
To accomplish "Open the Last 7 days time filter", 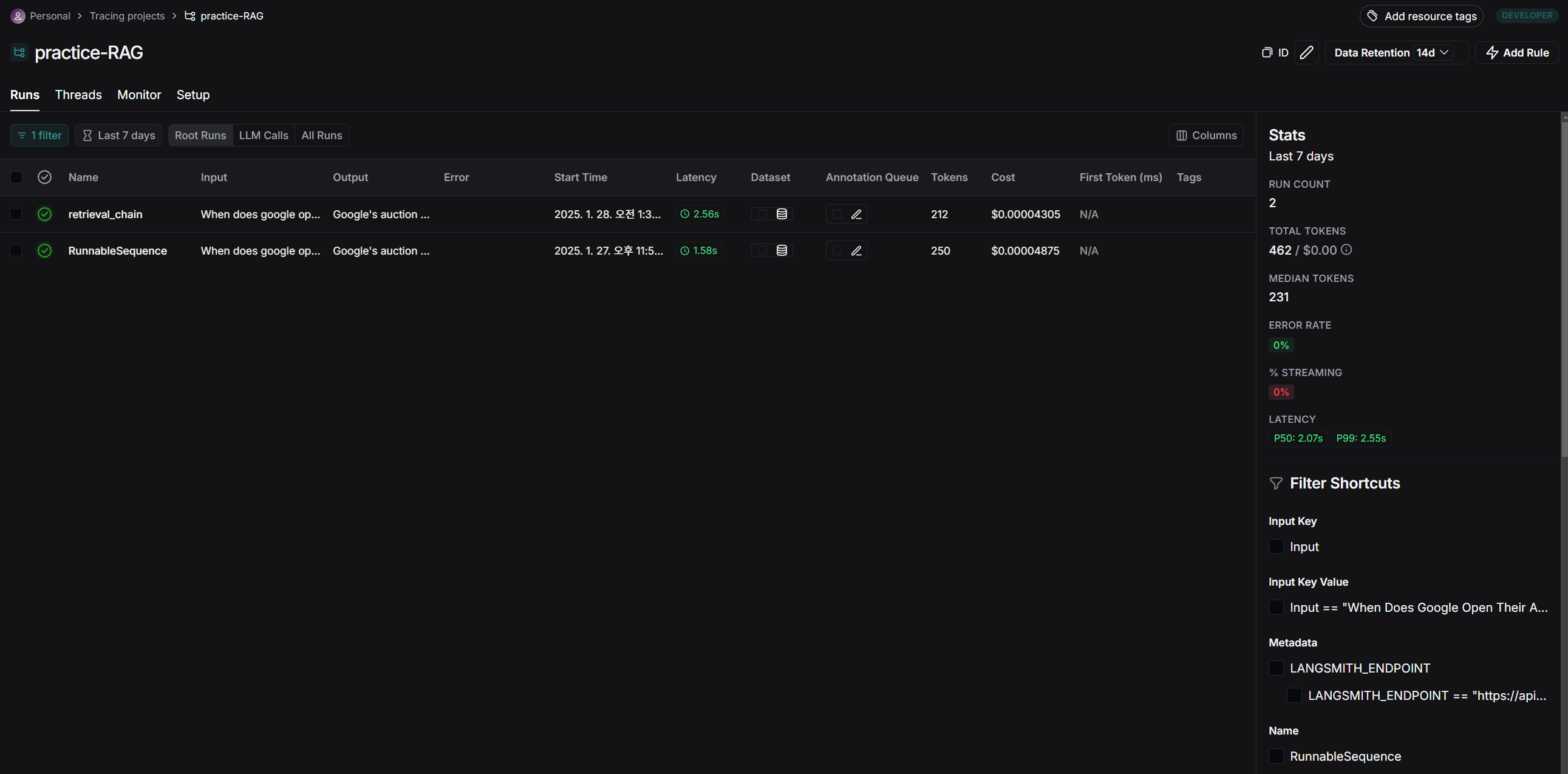I will (x=118, y=135).
